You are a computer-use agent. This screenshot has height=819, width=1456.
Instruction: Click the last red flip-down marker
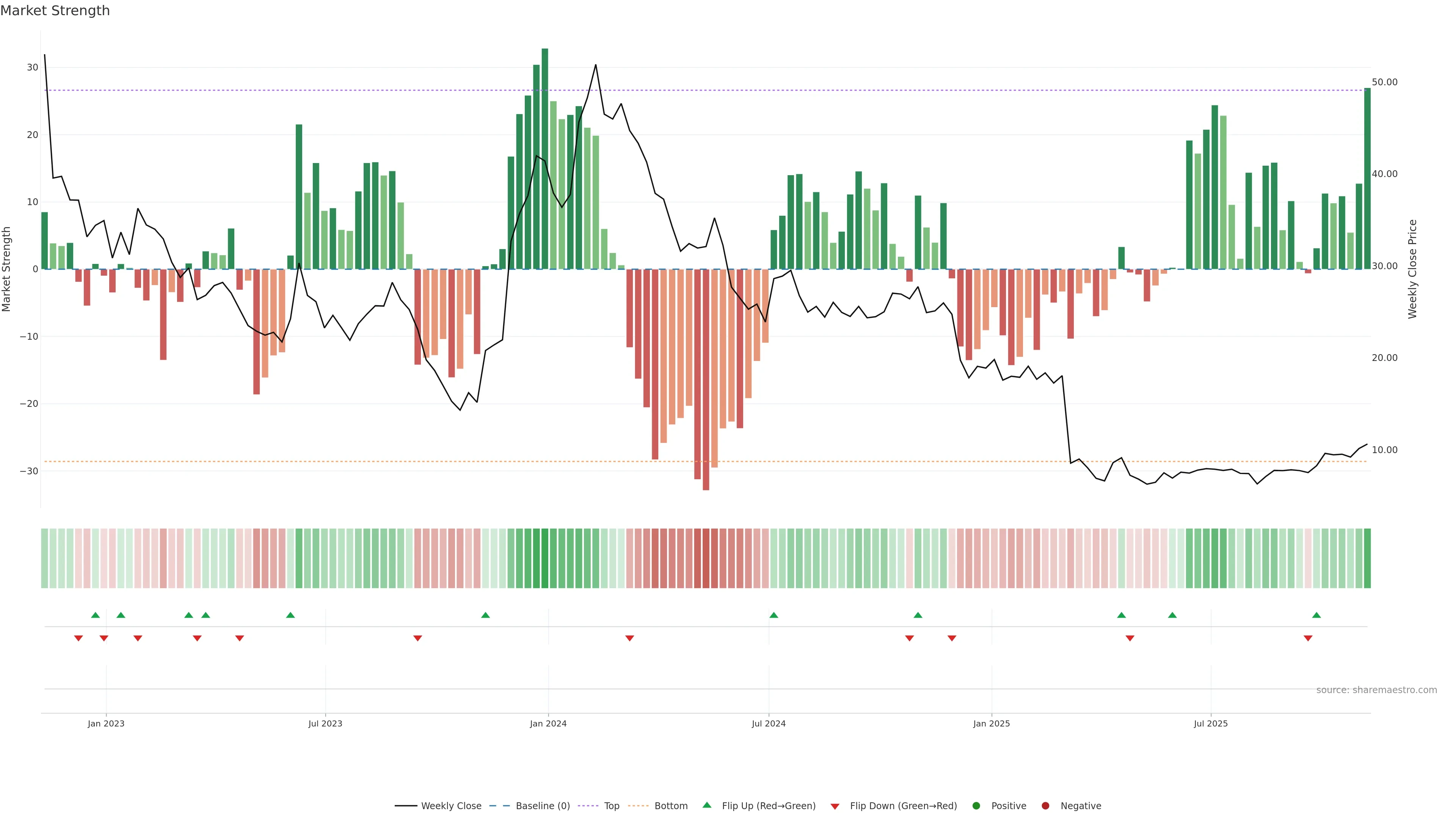pyautogui.click(x=1308, y=638)
